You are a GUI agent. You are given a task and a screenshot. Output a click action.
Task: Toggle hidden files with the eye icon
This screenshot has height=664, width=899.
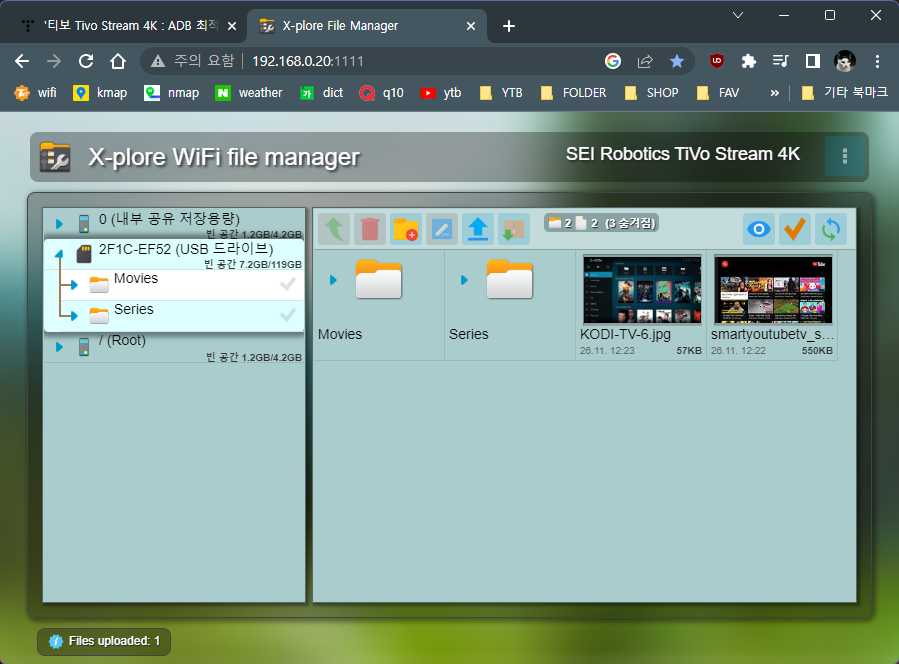click(x=759, y=229)
